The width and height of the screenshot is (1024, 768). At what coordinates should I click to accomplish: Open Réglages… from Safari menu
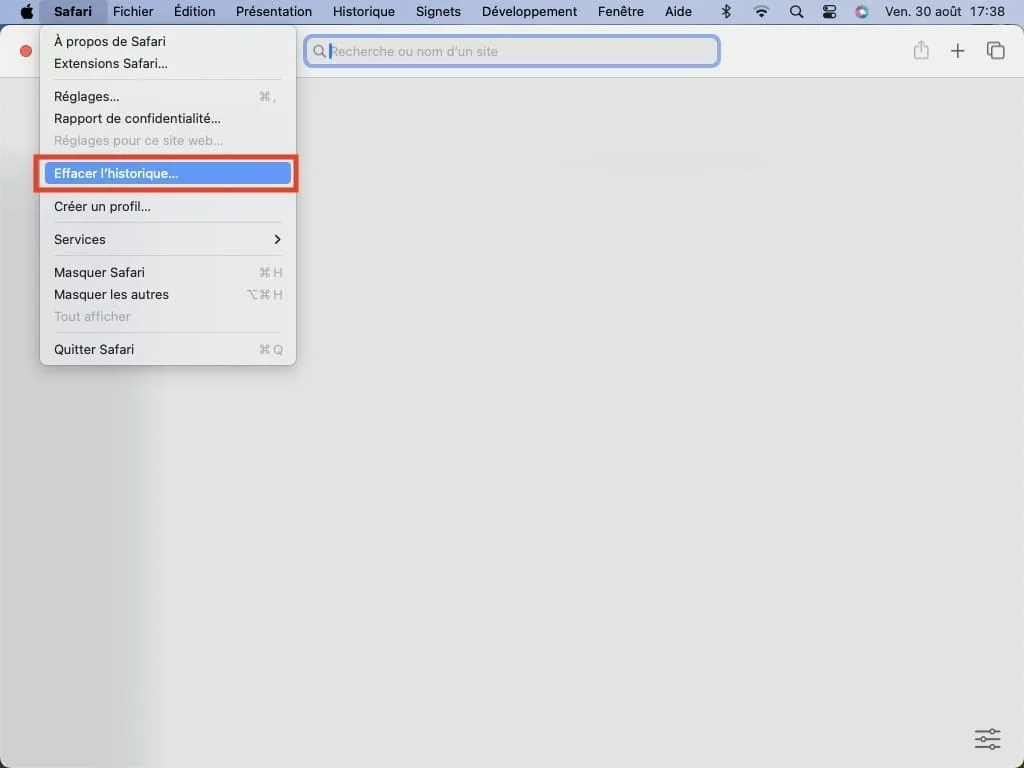(x=87, y=97)
